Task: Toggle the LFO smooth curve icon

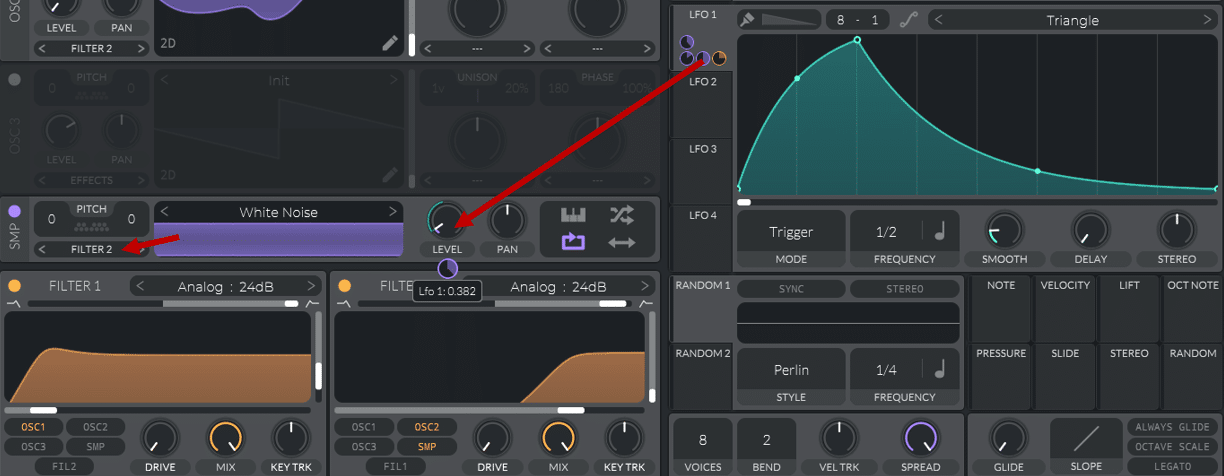Action: tap(908, 20)
